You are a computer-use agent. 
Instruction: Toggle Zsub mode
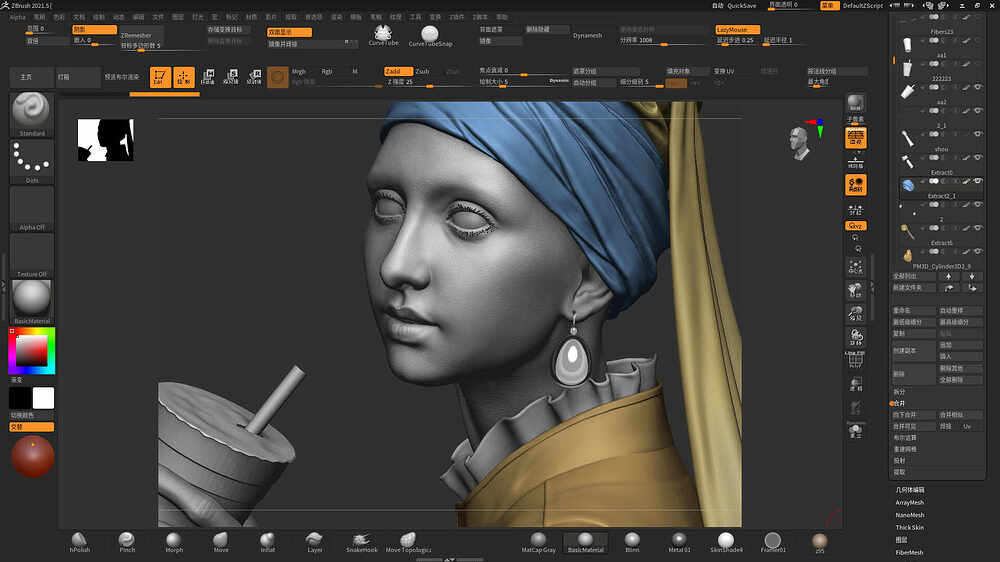pyautogui.click(x=422, y=71)
